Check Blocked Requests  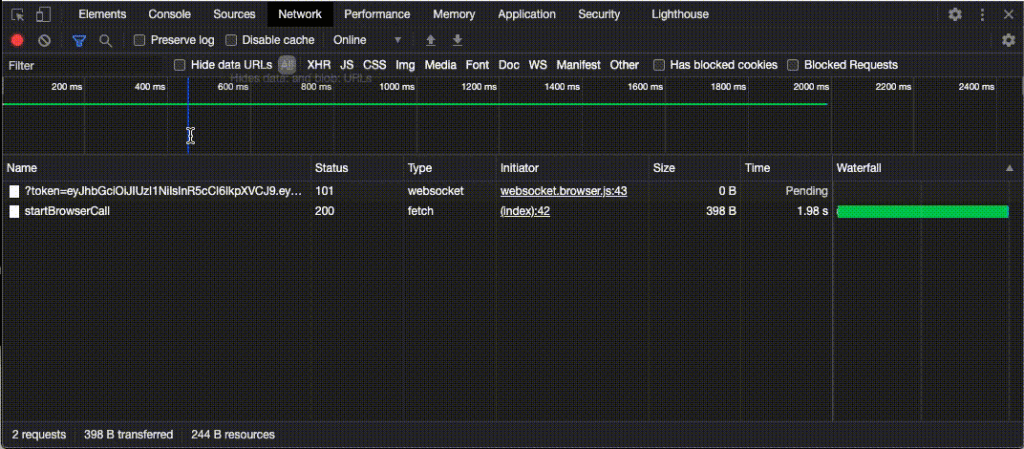(x=793, y=65)
